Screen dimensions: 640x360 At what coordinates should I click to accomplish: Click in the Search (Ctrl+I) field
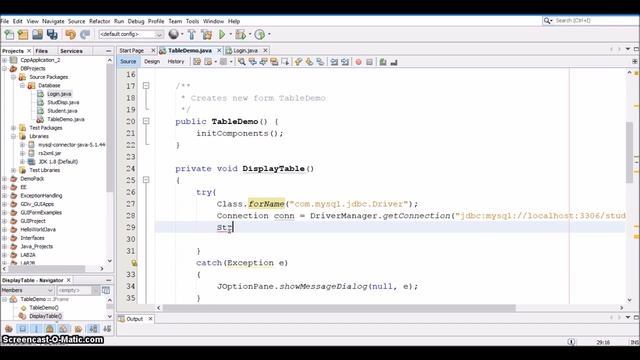[594, 20]
